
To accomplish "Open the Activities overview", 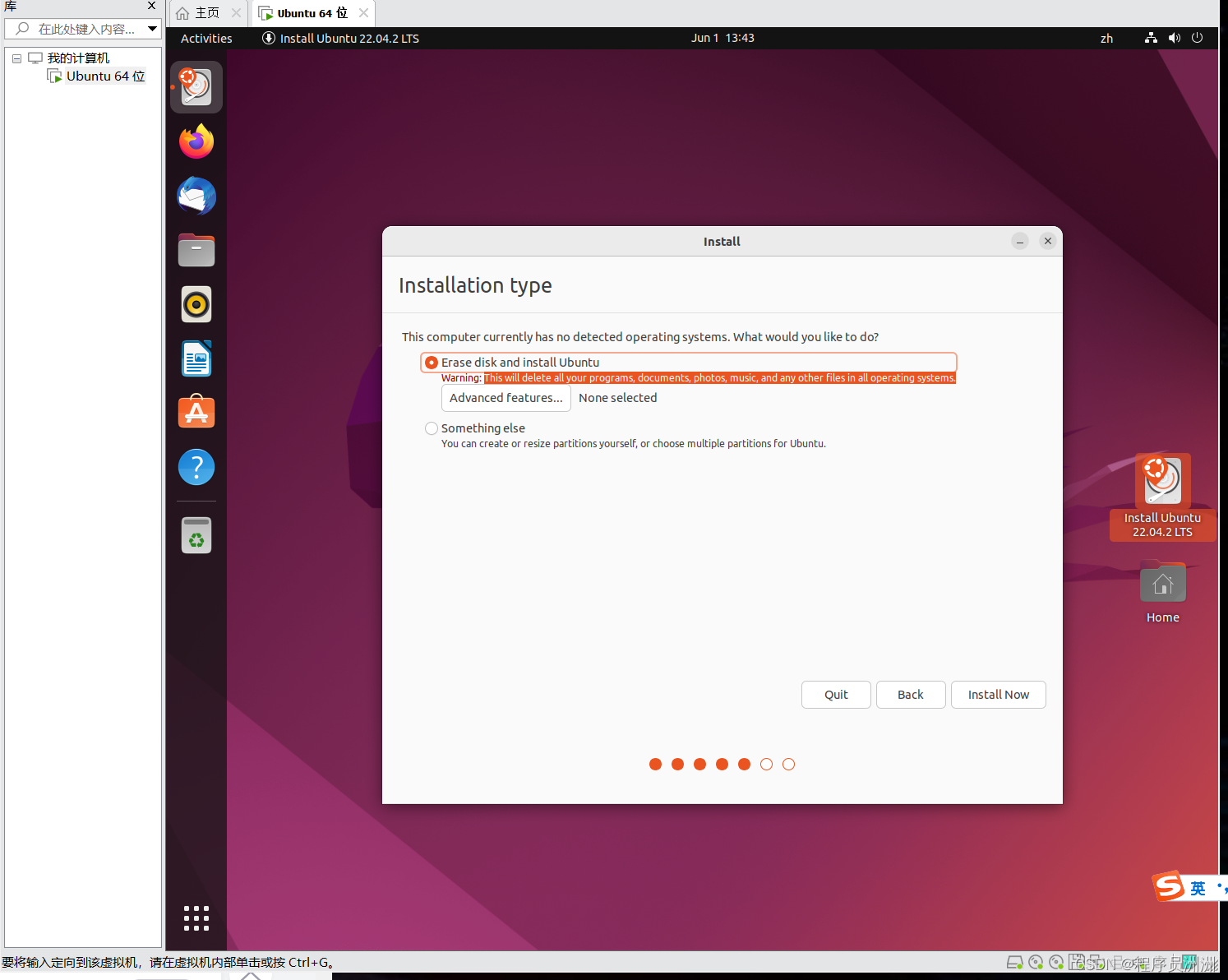I will tap(206, 39).
